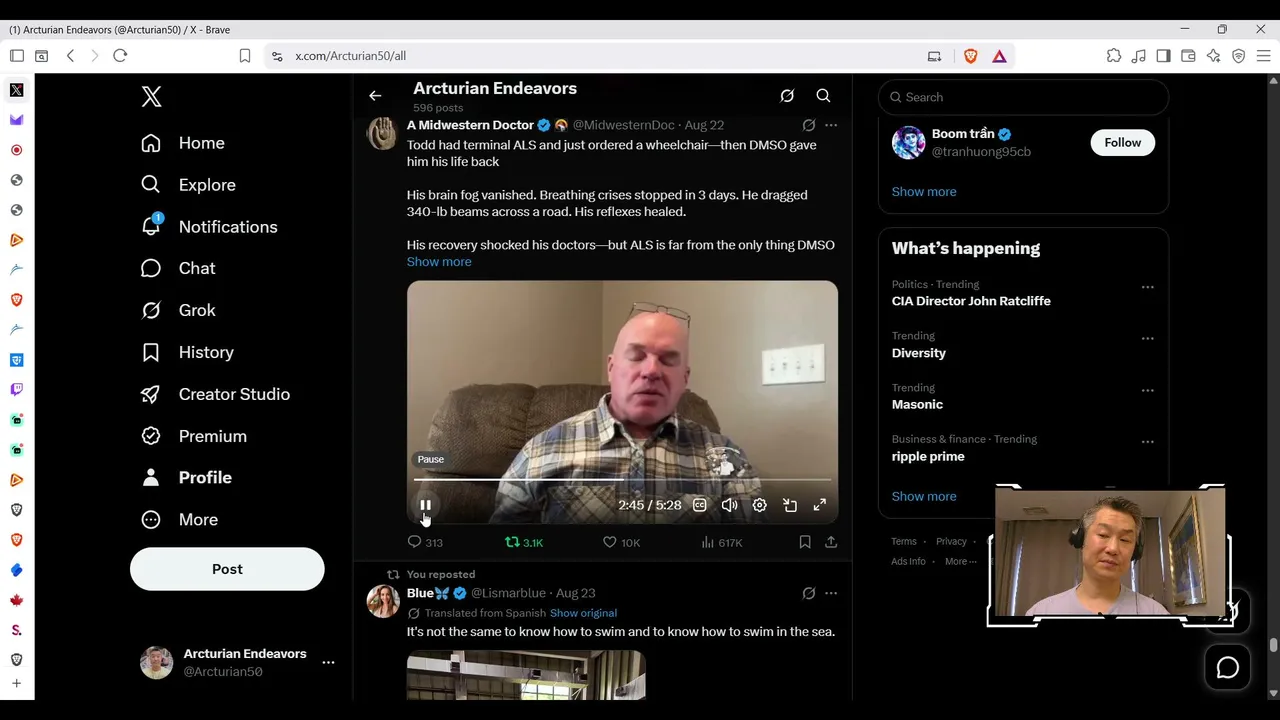
Task: Reload the page in Brave
Action: (x=120, y=56)
